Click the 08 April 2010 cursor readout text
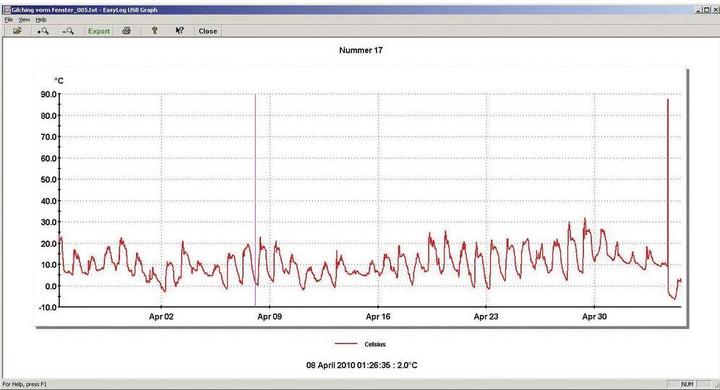The height and width of the screenshot is (390, 720). tap(361, 366)
